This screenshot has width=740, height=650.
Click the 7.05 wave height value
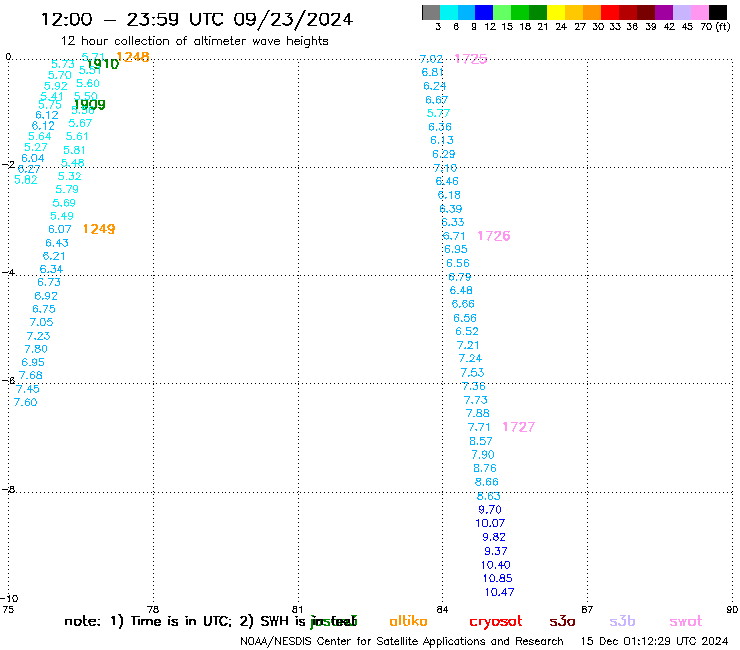42,322
